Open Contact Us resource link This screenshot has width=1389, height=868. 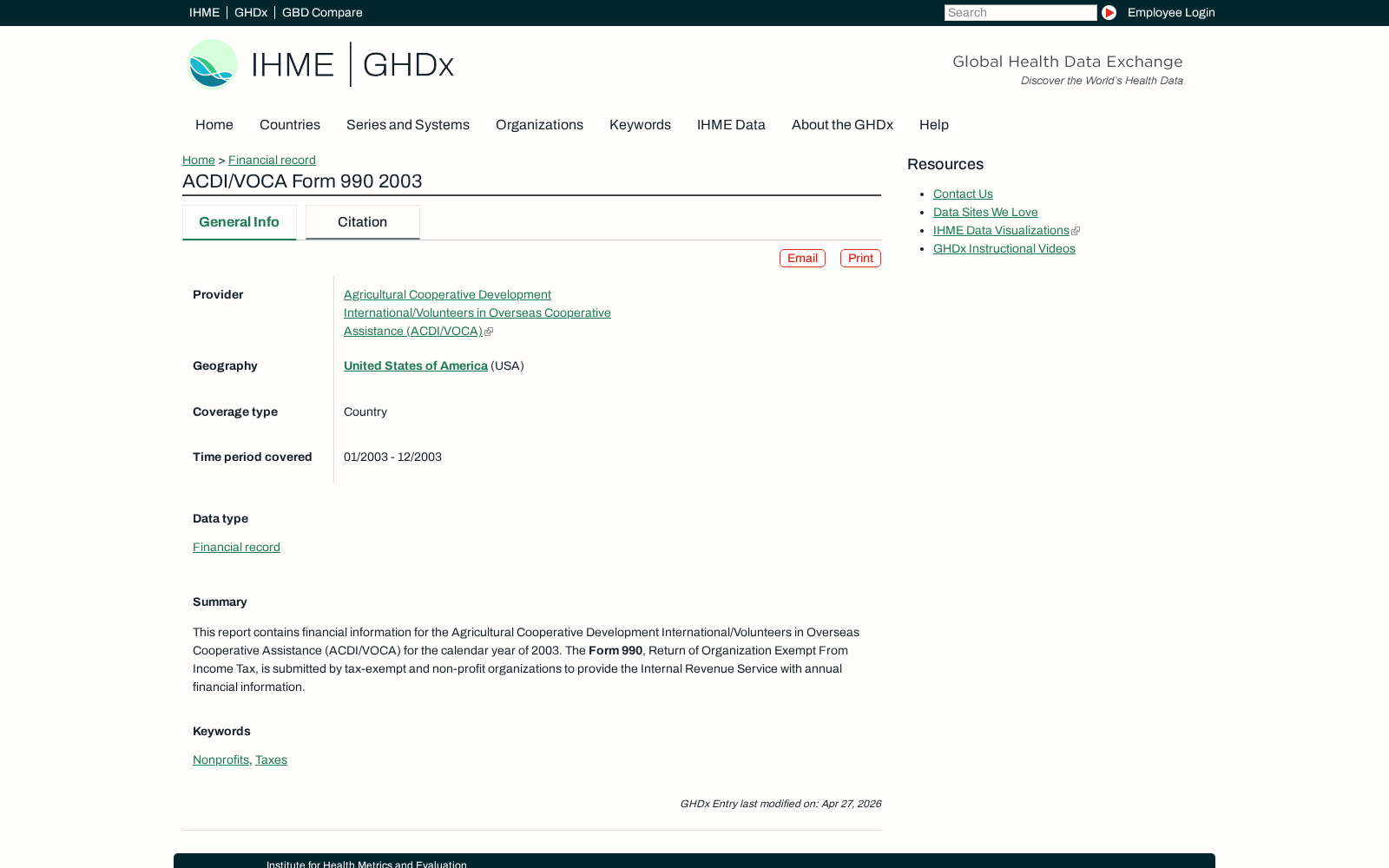click(963, 194)
